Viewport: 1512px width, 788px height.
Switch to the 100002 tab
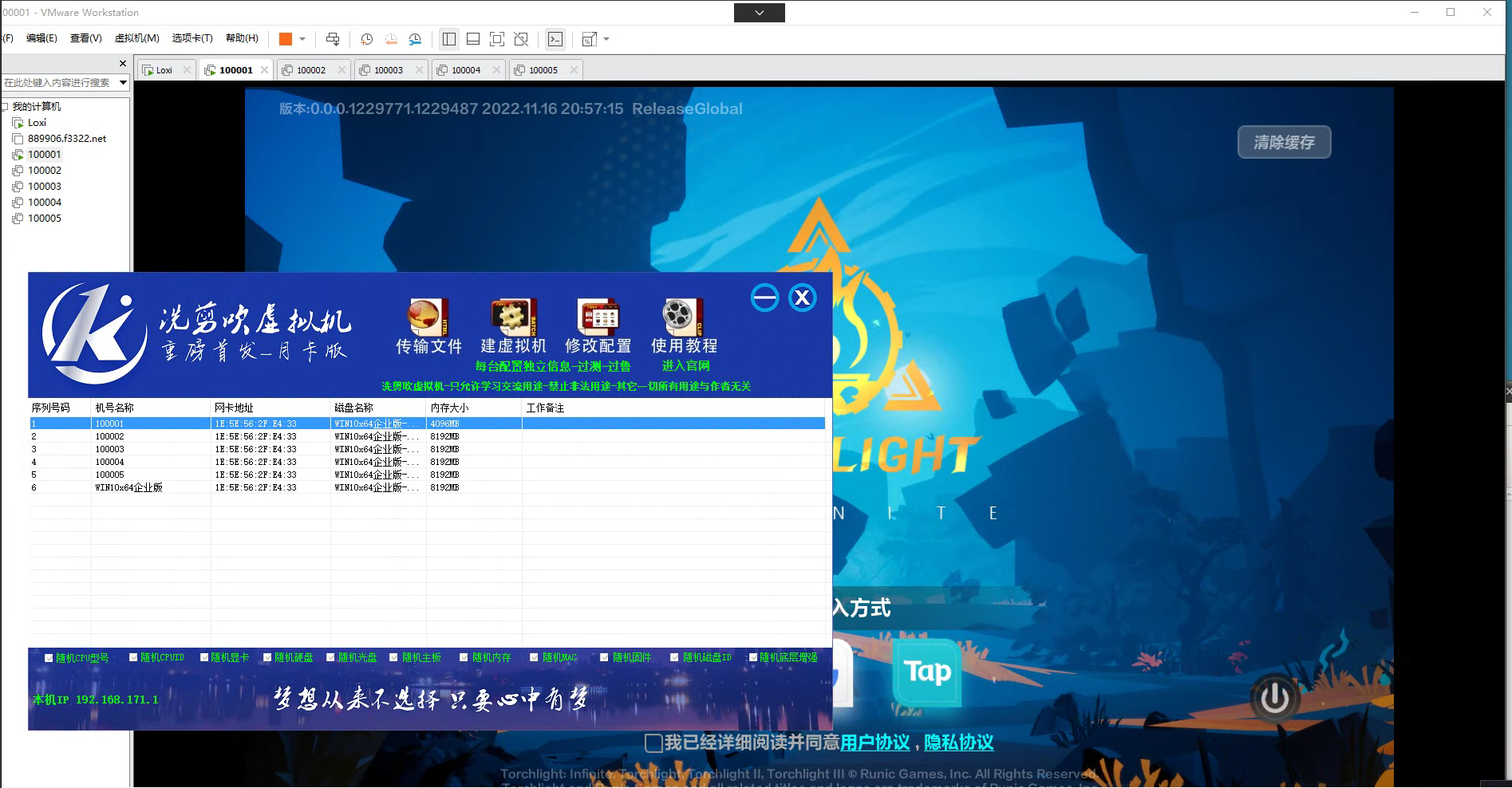point(311,70)
